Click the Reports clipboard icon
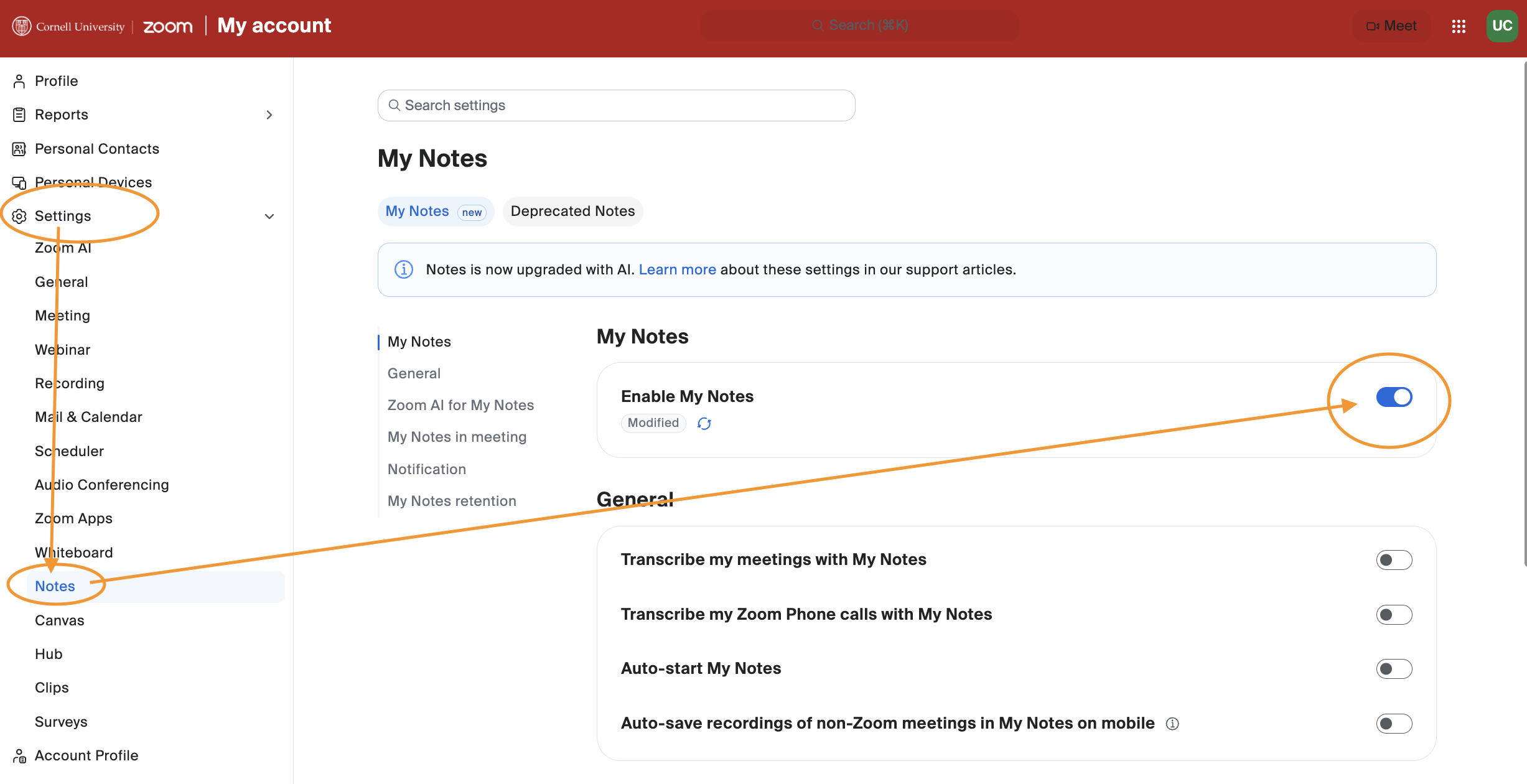The height and width of the screenshot is (784, 1527). tap(19, 114)
